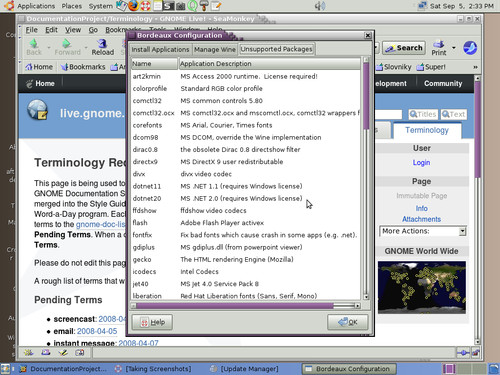The image size is (500, 375).
Task: Click the SeaMonkey throbber logo
Action: (470, 48)
